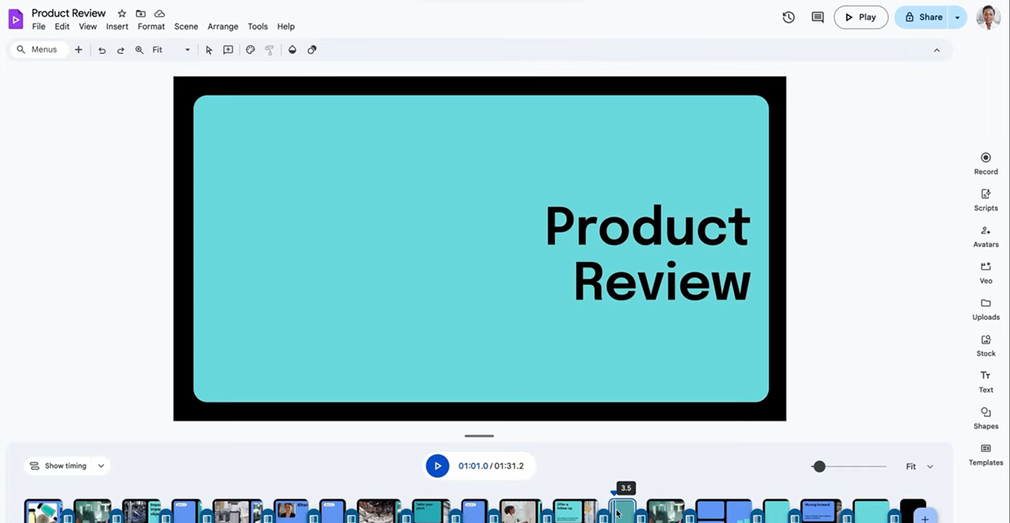Click the Google Vids home logo

click(15, 19)
